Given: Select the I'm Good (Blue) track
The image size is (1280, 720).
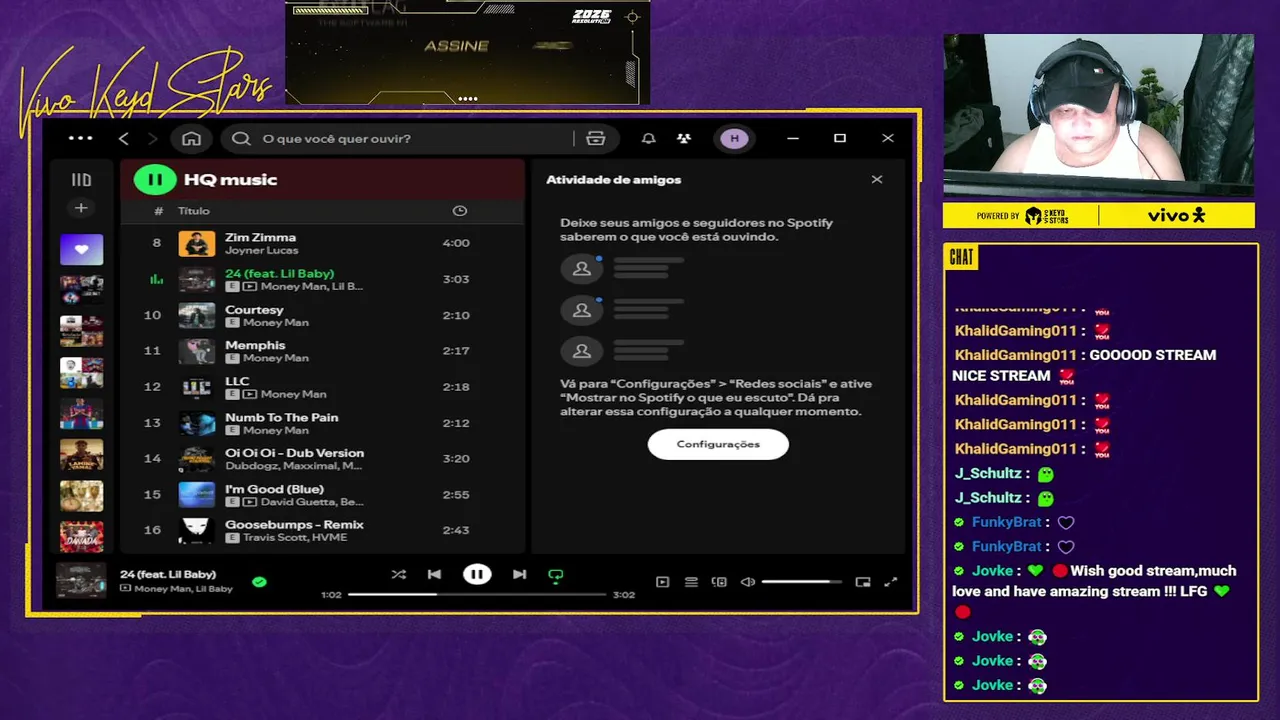Looking at the screenshot, I should click(x=322, y=494).
